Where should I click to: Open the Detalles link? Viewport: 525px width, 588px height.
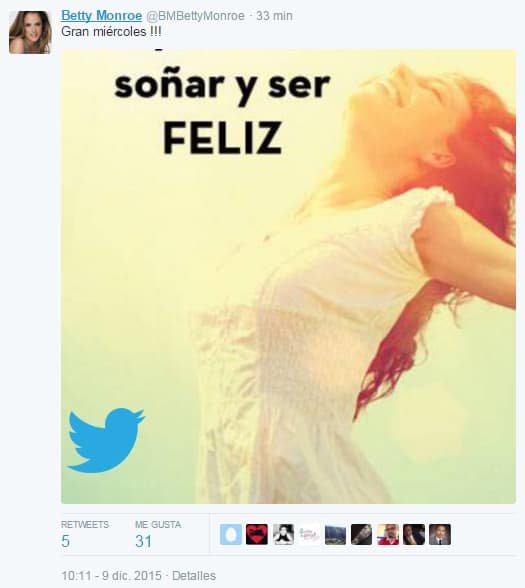[x=194, y=576]
